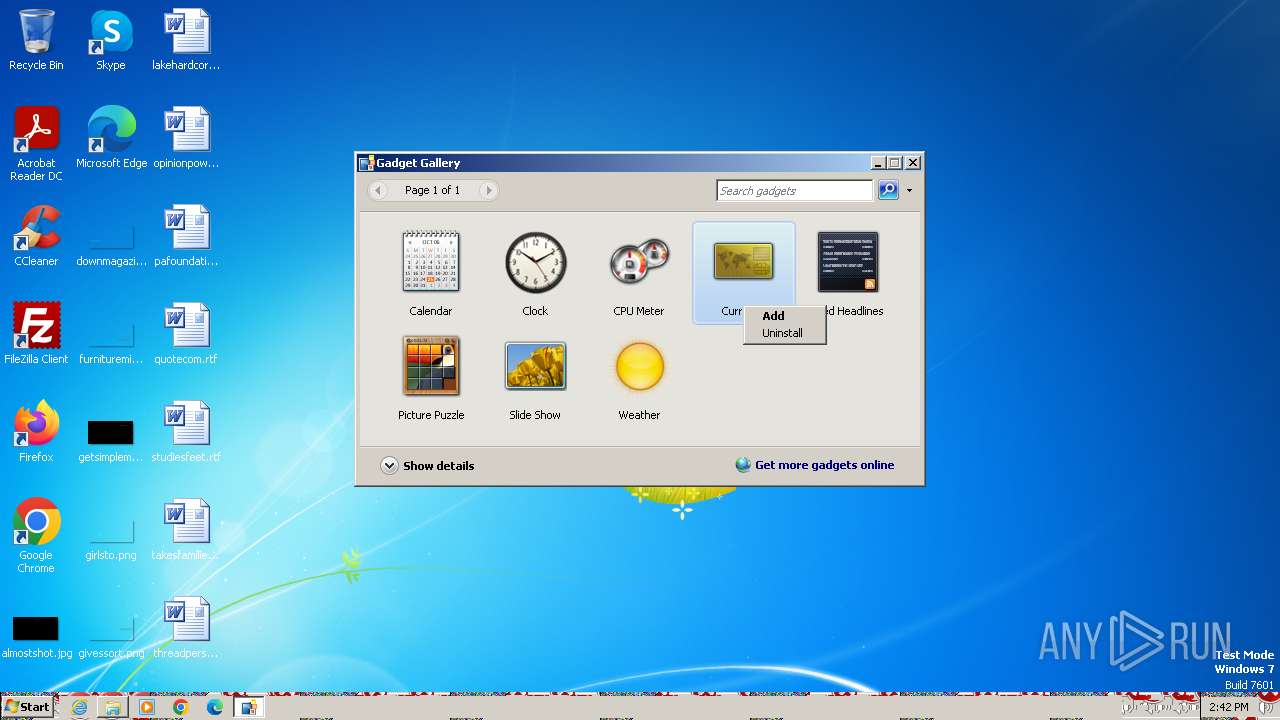
Task: Select the Calendar gadget
Action: [431, 272]
